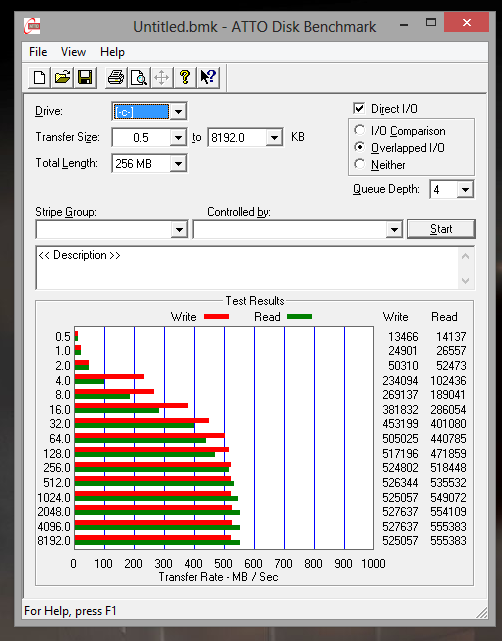Viewport: 502px width, 641px height.
Task: Choose the Neither radio option
Action: [359, 164]
